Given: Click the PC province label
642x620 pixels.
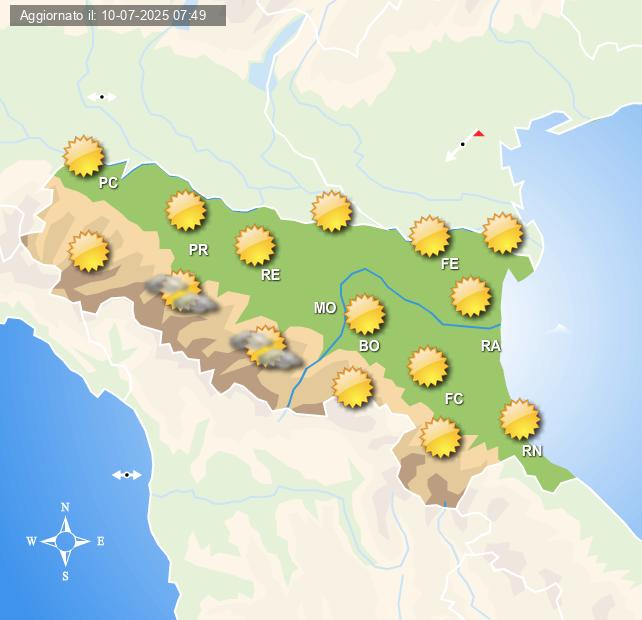Looking at the screenshot, I should pos(109,183).
